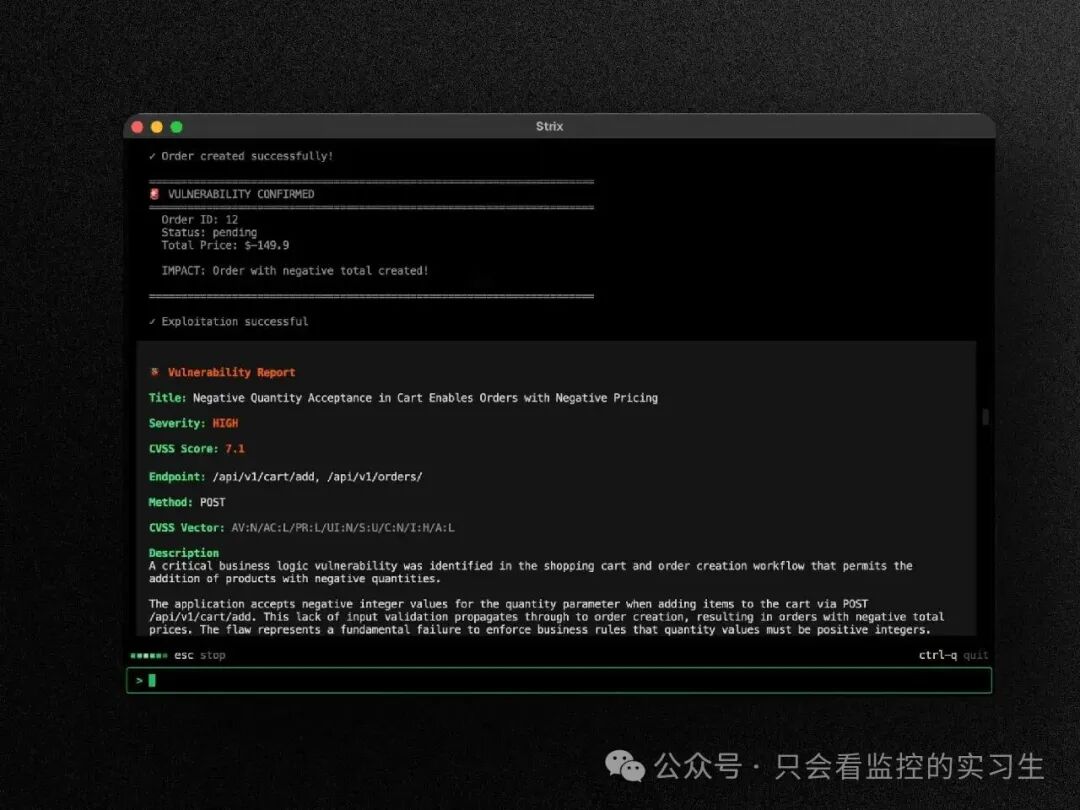Click the Endpoint '/api/v1/cart/add' text
This screenshot has height=810, width=1080.
click(x=264, y=477)
